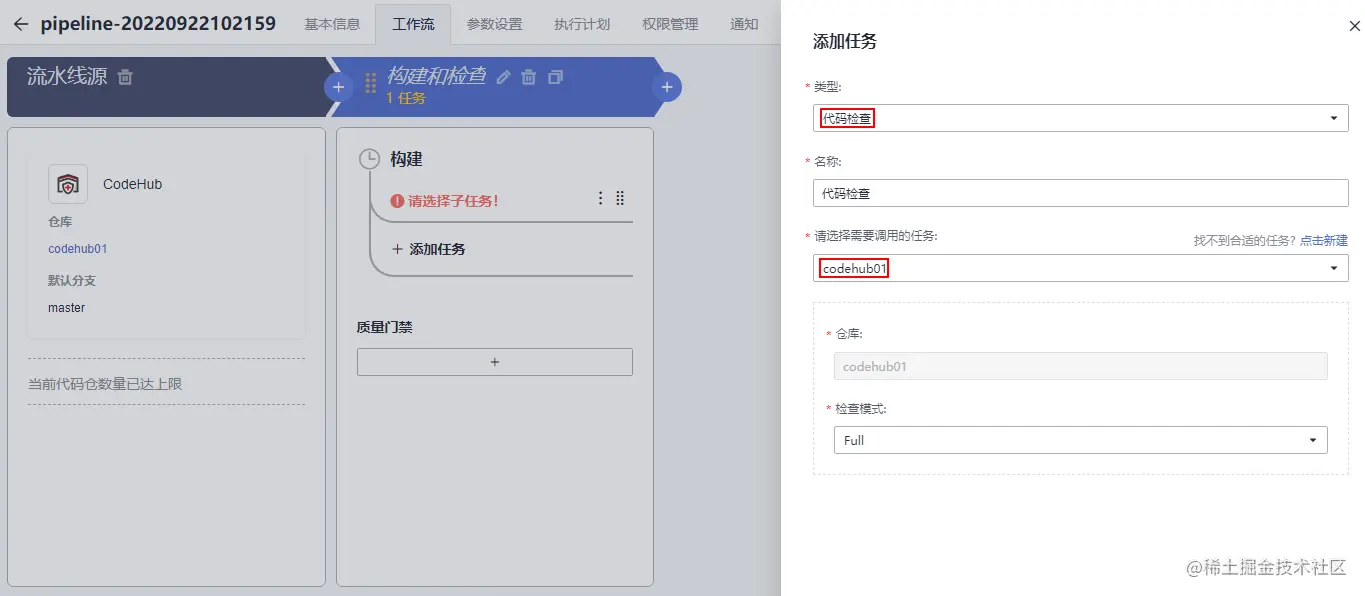Click the clock icon next to 构建
The height and width of the screenshot is (596, 1365).
[370, 159]
